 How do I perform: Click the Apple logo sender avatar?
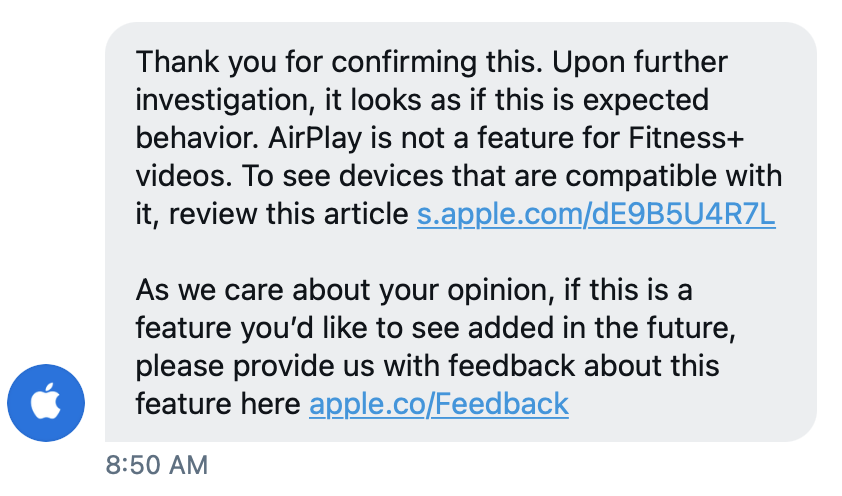46,403
